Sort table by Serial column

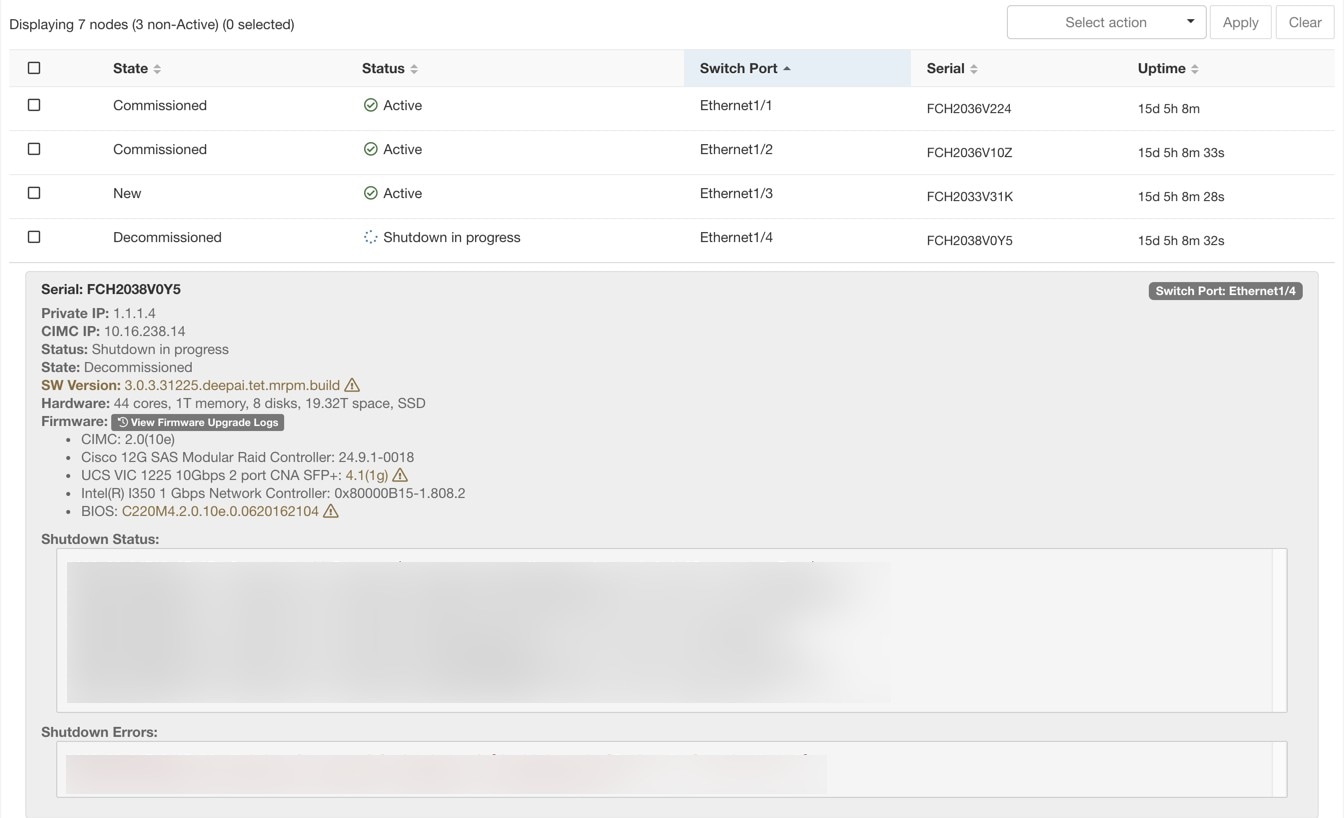tap(952, 68)
